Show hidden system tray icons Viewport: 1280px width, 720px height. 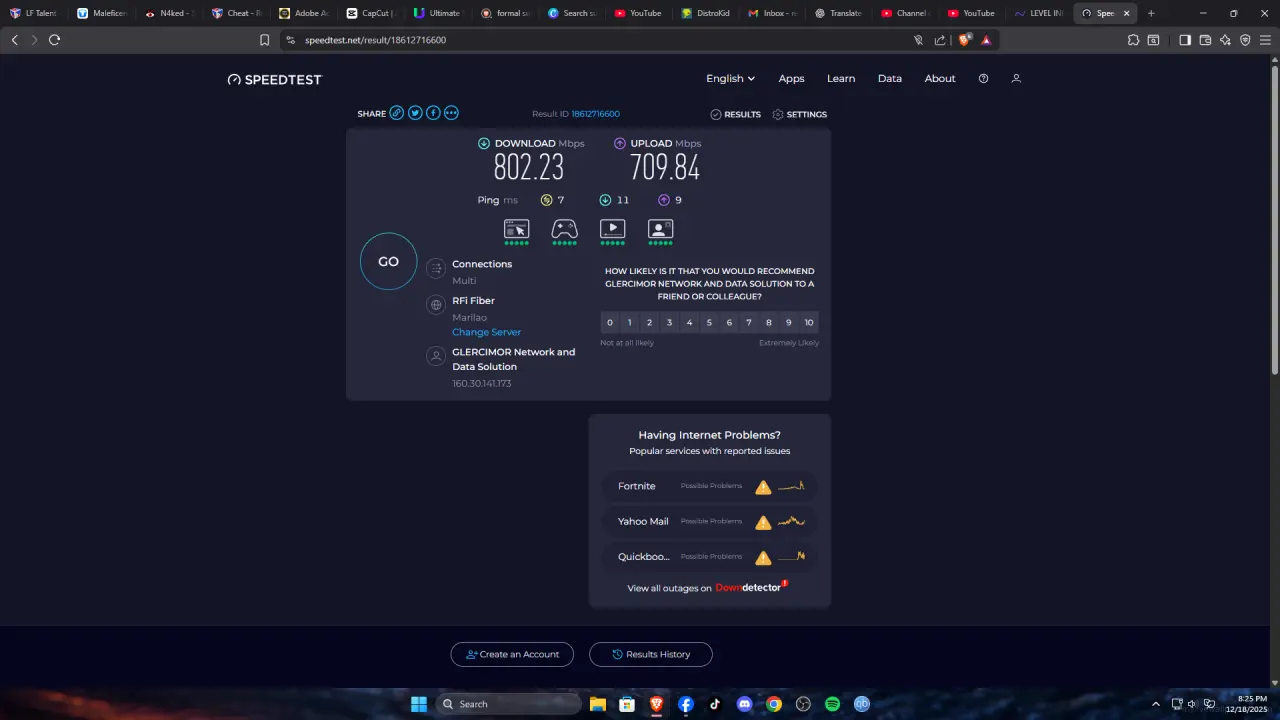(x=1156, y=704)
